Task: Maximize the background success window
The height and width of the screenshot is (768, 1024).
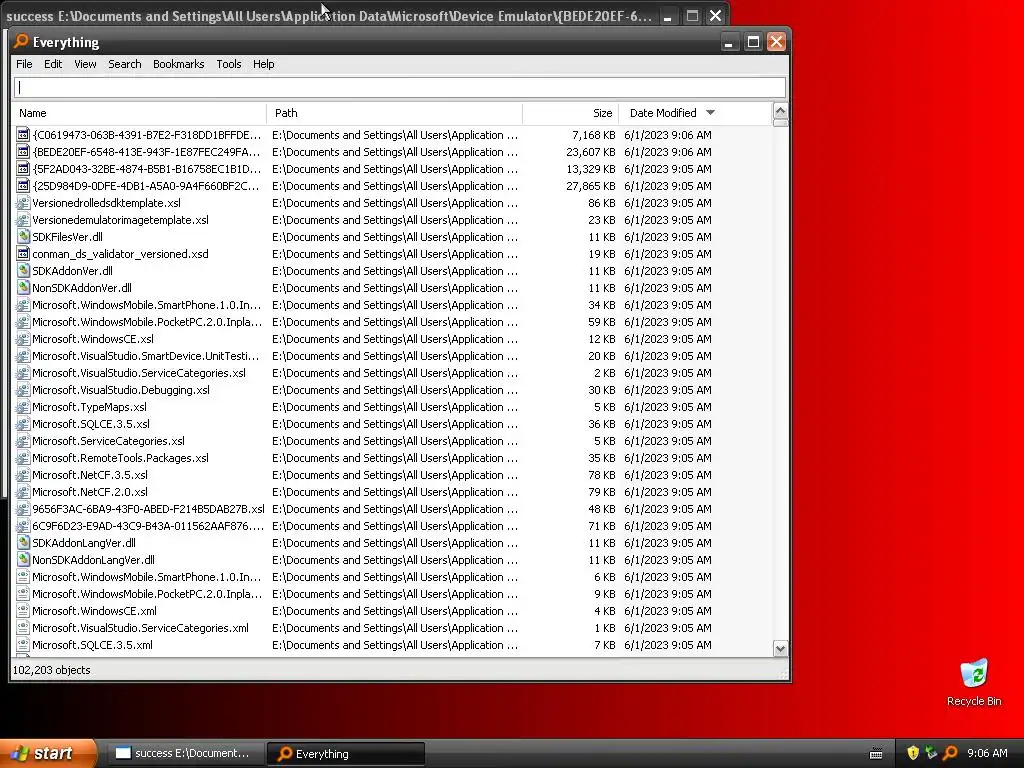Action: 692,16
